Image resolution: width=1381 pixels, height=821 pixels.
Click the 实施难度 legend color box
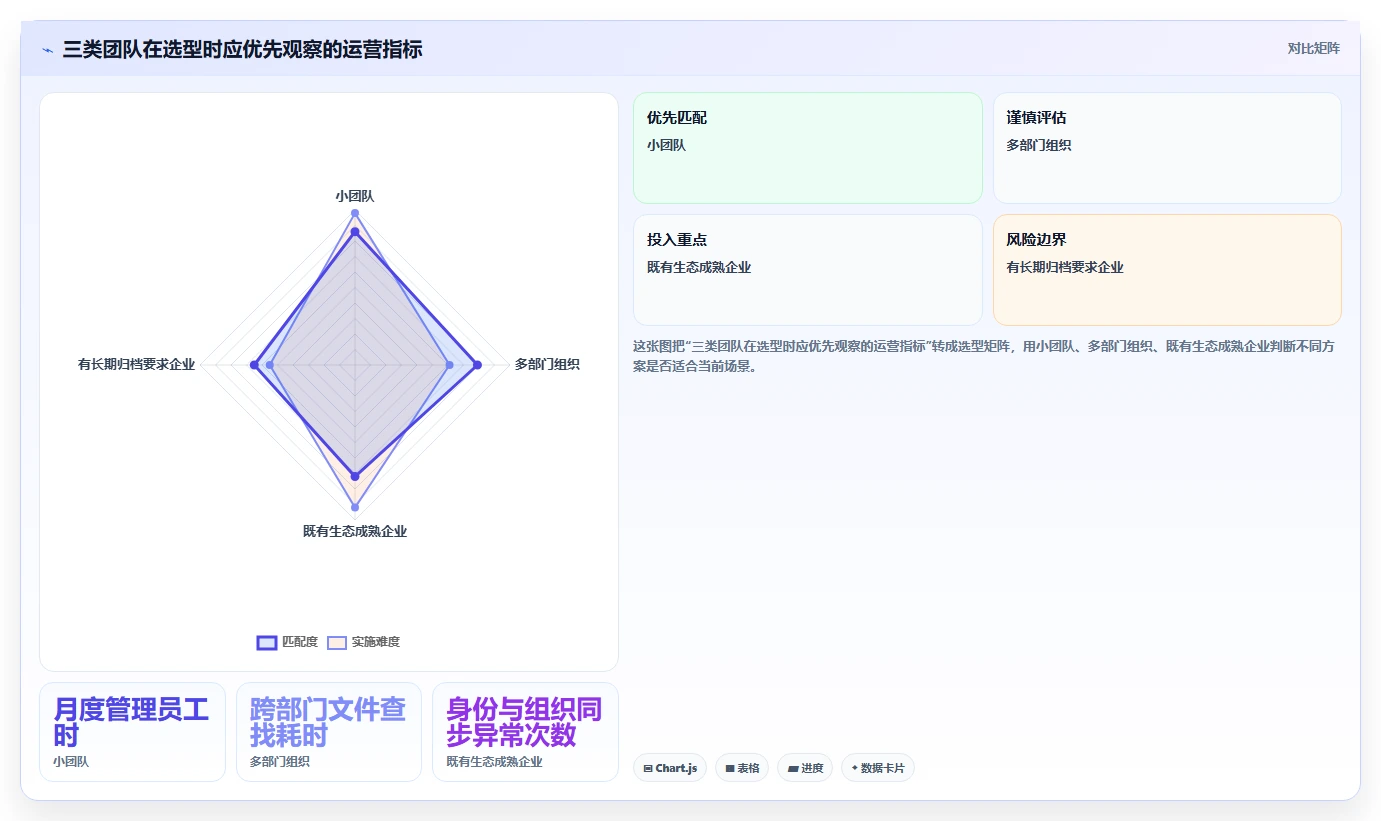point(338,642)
